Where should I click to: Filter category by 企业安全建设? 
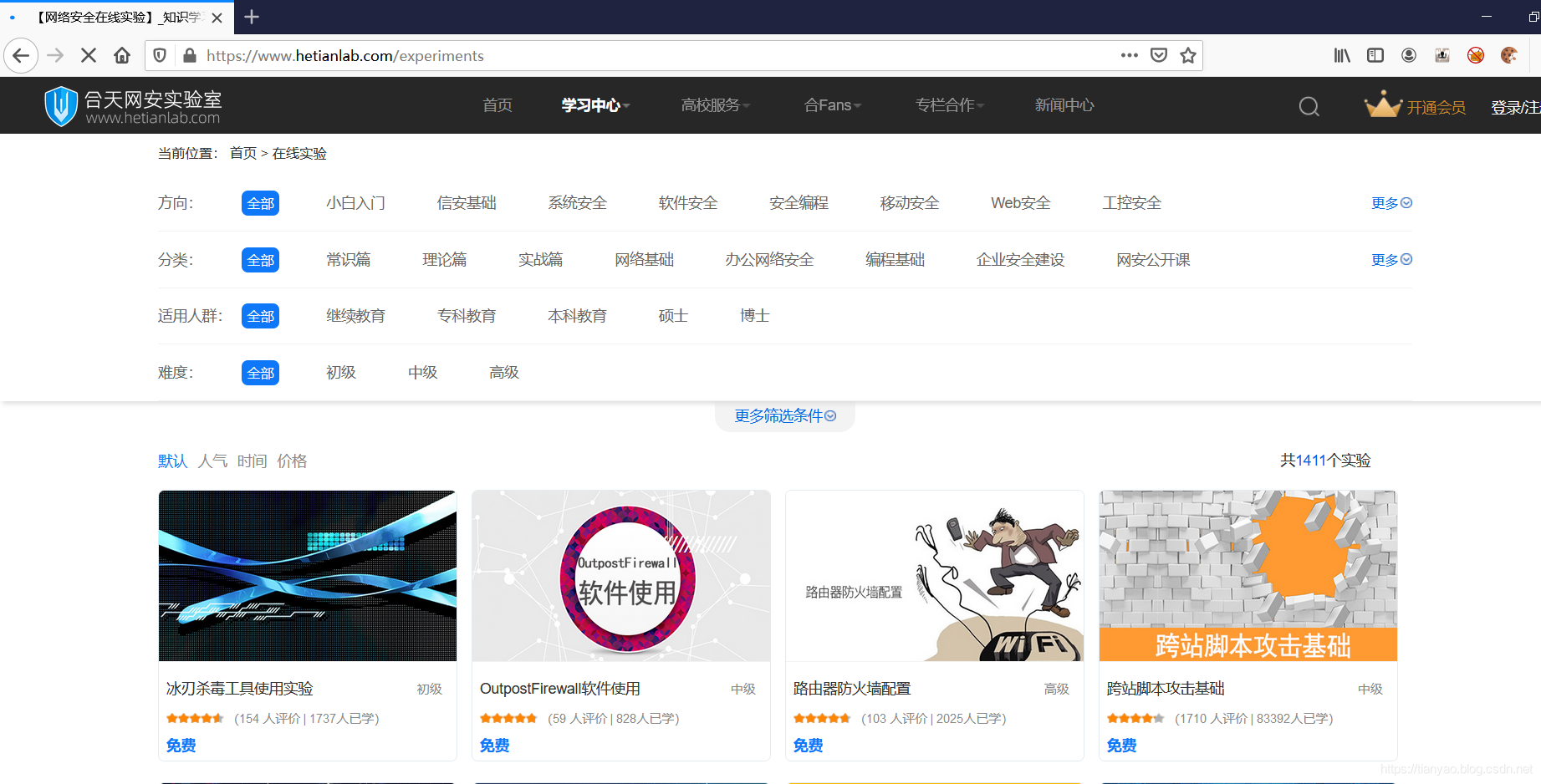(x=1020, y=260)
